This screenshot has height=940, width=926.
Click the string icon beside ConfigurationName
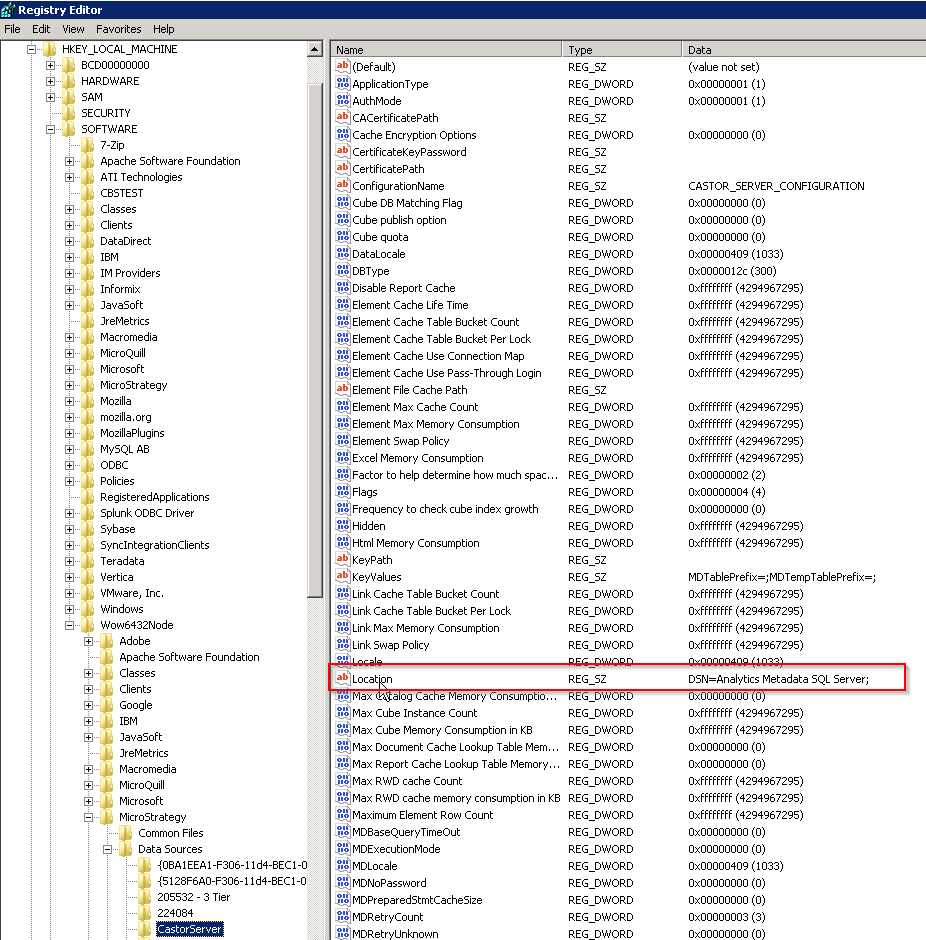pos(342,186)
